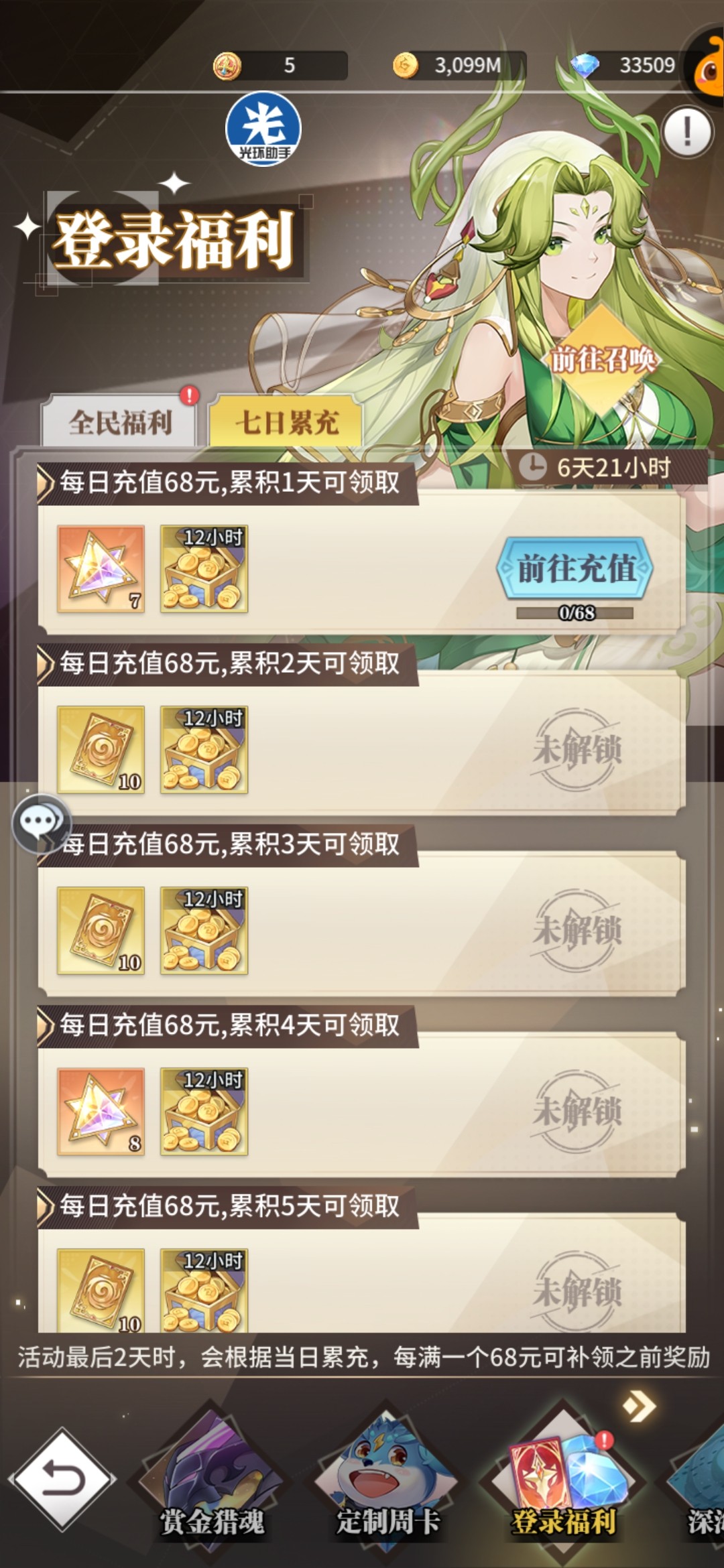Open the chat bubble icon
This screenshot has height=1568, width=724.
42,824
